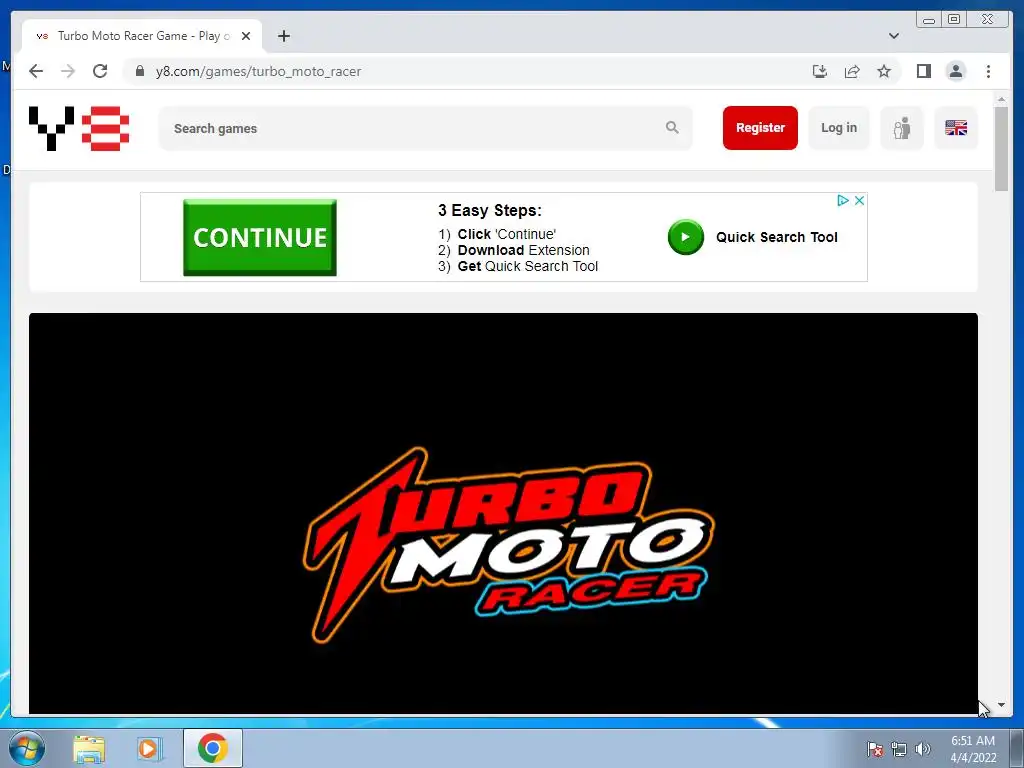Open the UK flag language selector
The width and height of the screenshot is (1024, 768).
955,128
